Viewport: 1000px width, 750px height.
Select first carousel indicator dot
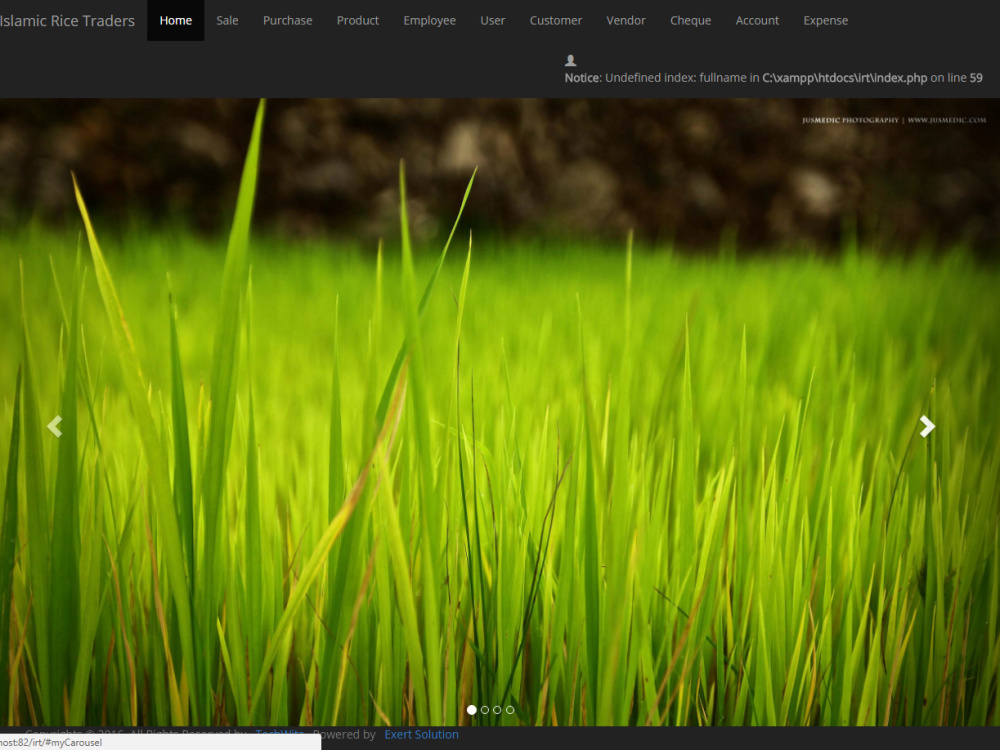pos(472,710)
